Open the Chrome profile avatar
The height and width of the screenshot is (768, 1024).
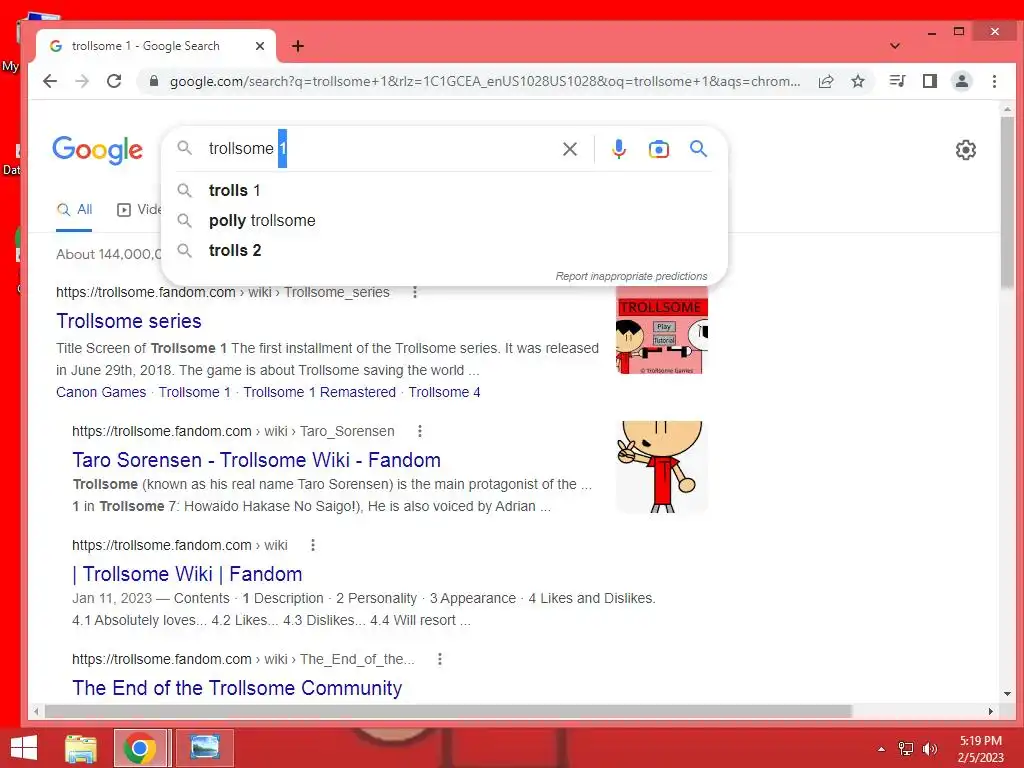click(962, 81)
